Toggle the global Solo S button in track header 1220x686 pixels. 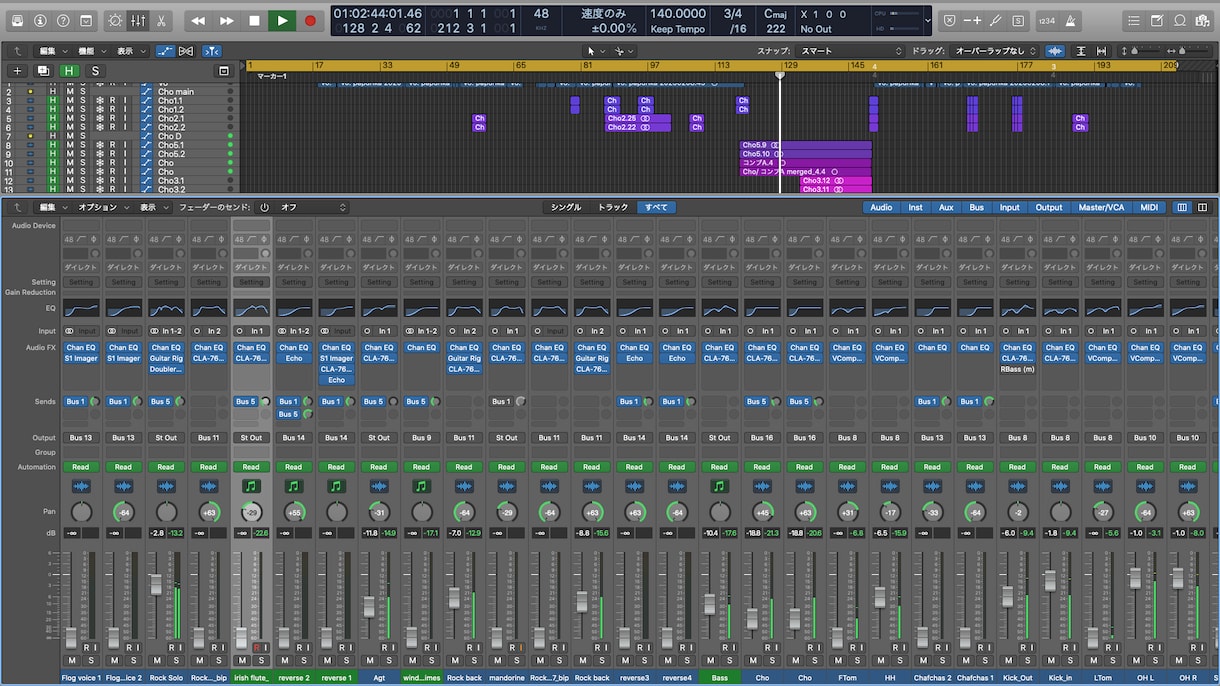click(95, 71)
